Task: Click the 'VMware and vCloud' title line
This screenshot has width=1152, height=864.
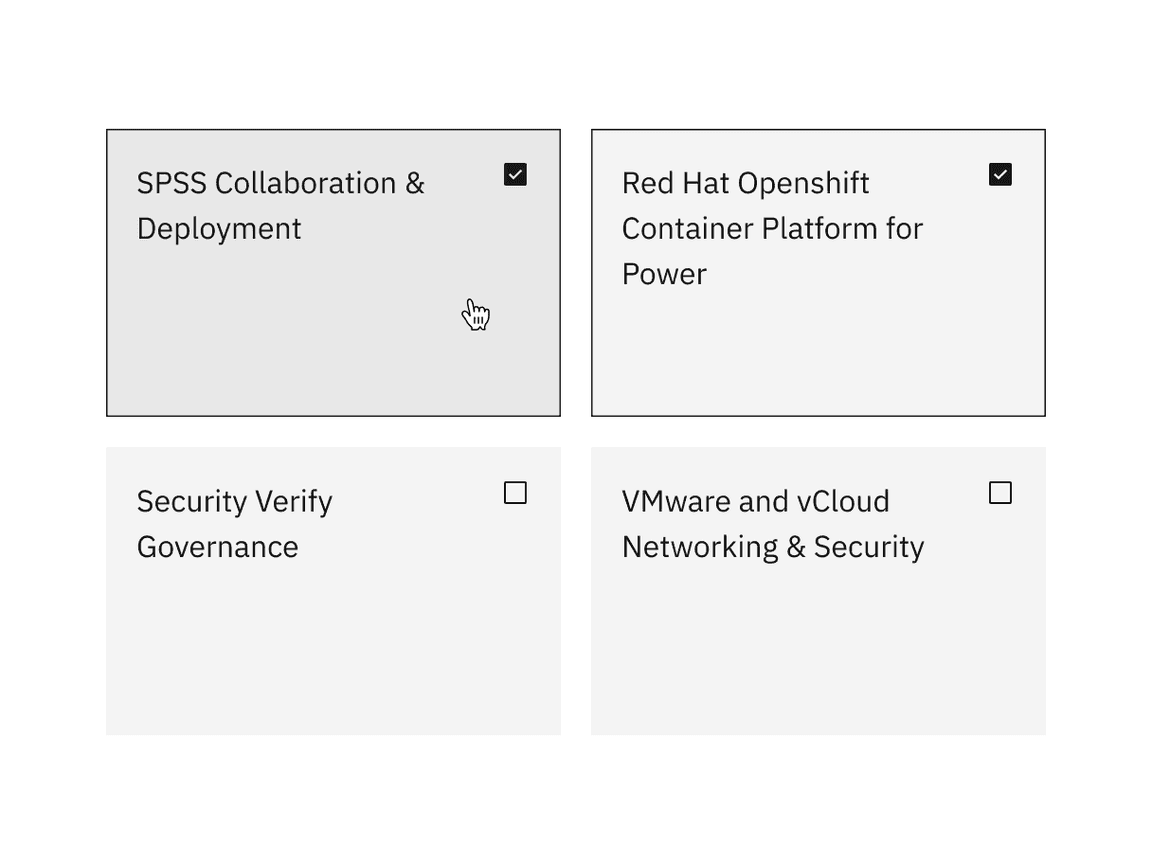Action: pyautogui.click(x=755, y=502)
